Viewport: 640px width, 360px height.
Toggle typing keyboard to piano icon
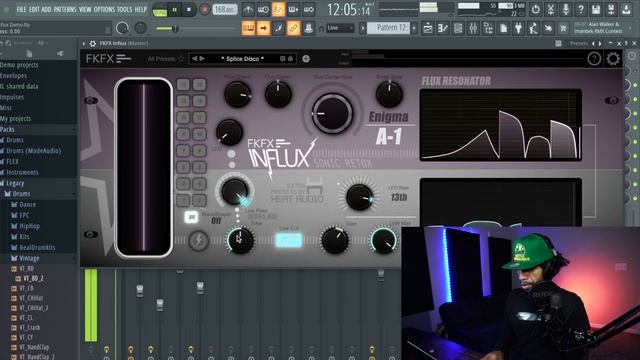pos(248,28)
